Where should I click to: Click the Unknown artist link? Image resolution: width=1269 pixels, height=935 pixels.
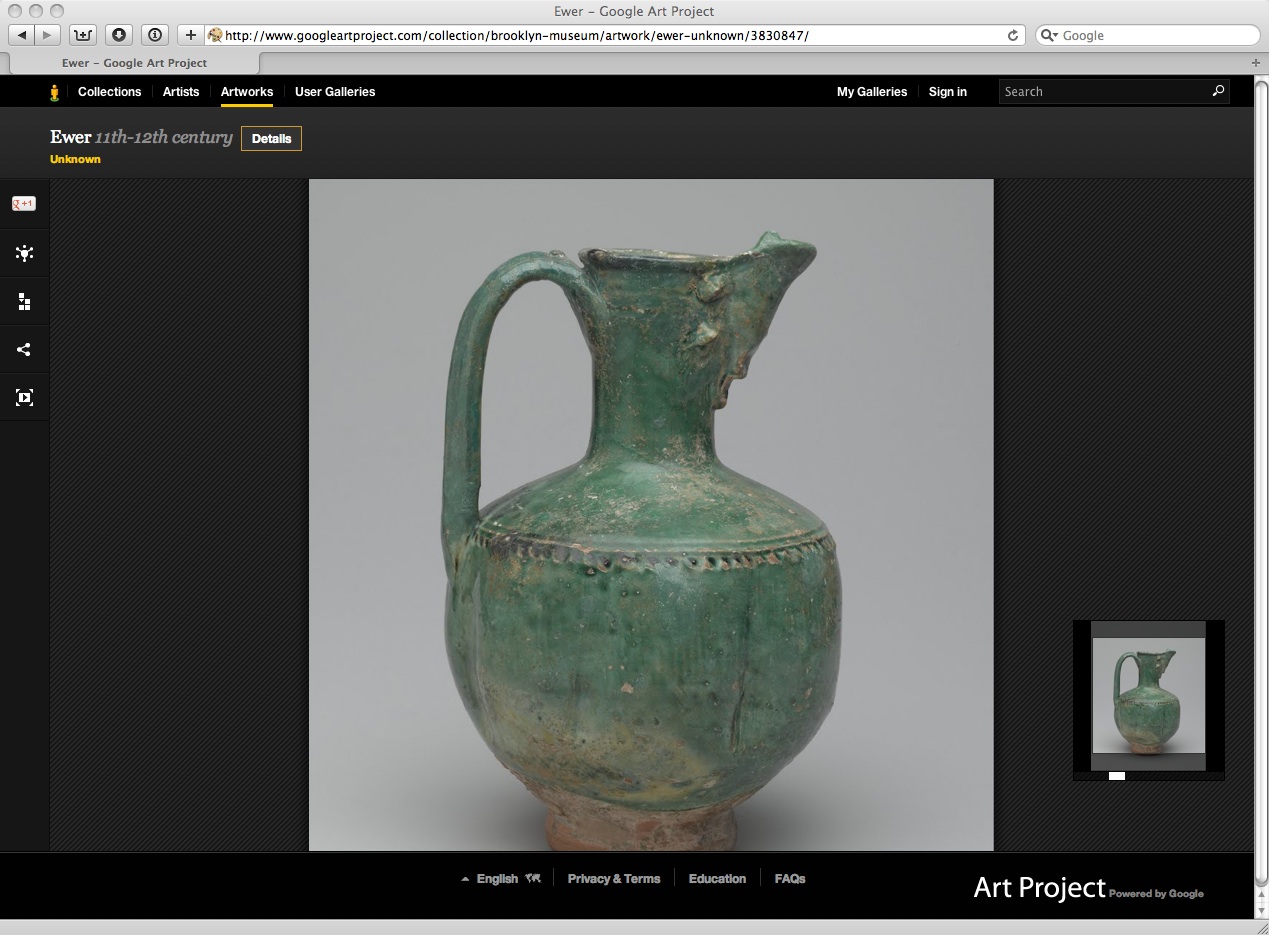coord(75,159)
